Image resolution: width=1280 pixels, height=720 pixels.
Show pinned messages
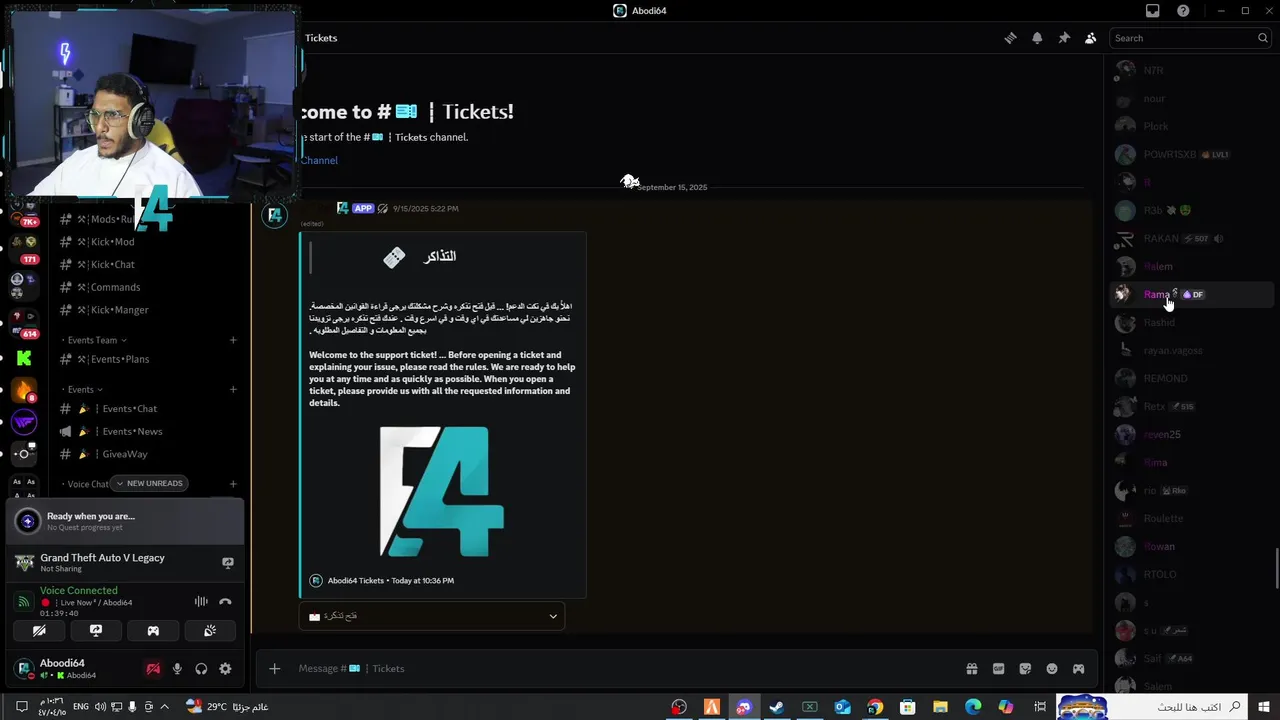tap(1064, 38)
